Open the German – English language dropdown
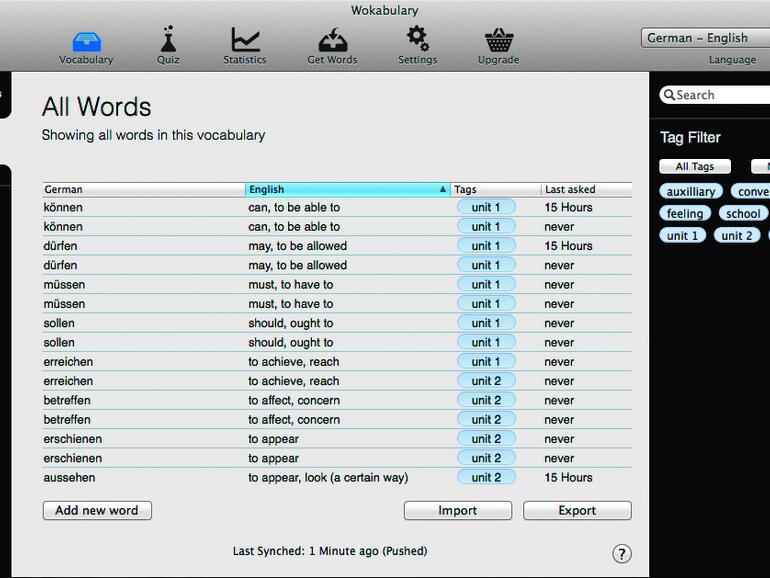 pos(705,38)
